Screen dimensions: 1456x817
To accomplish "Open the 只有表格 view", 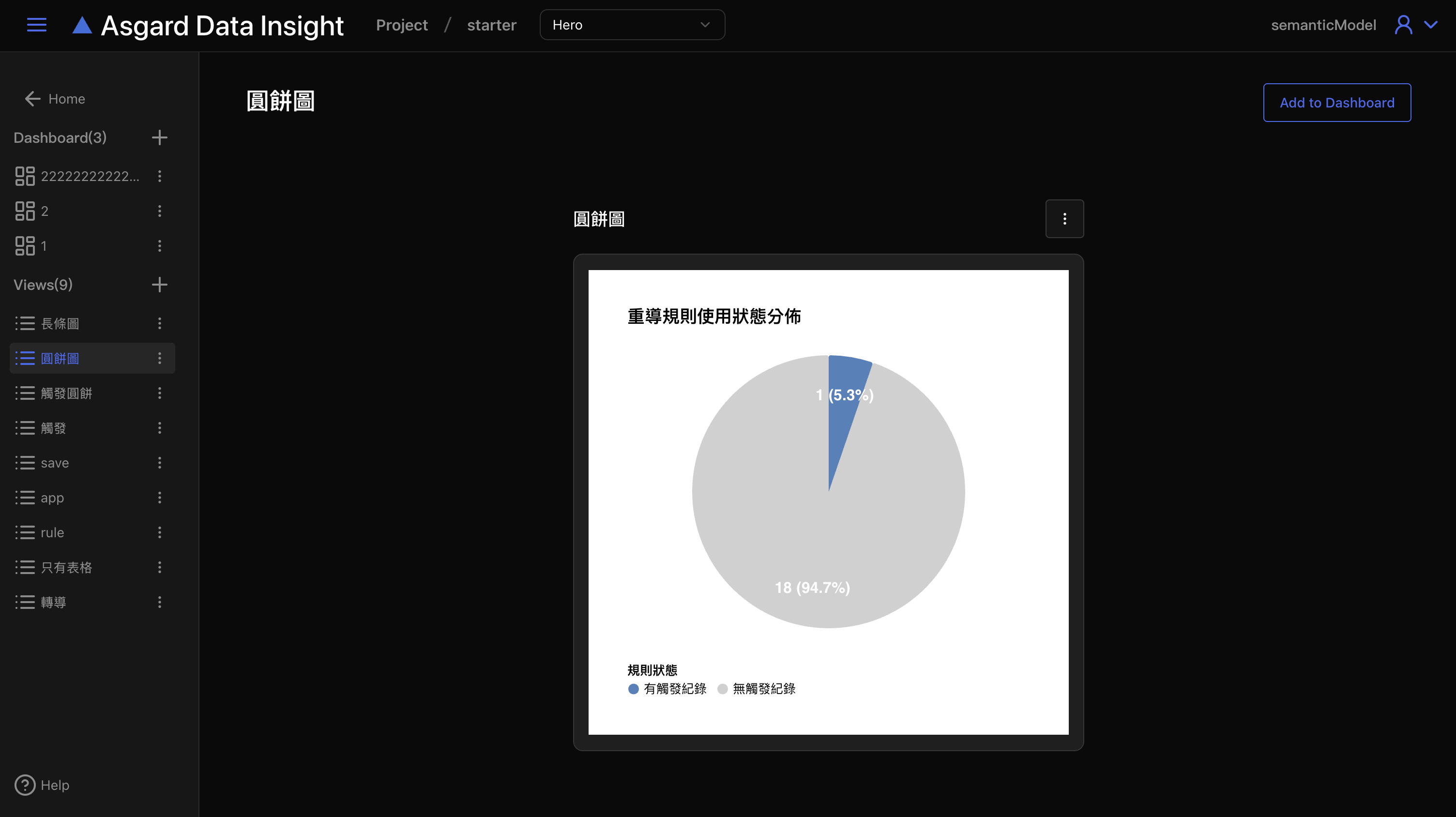I will click(x=66, y=567).
